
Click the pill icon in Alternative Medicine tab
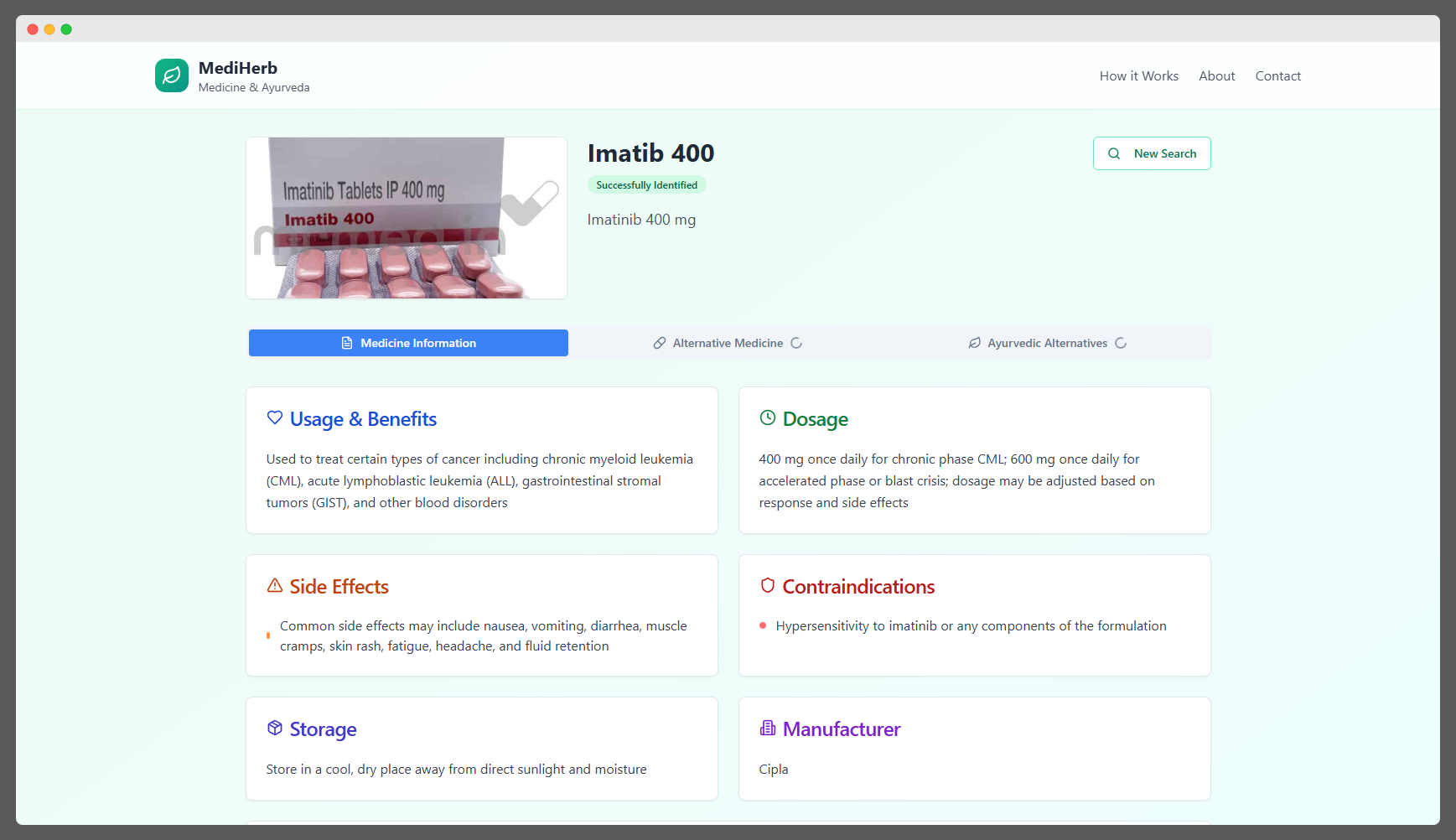(660, 343)
